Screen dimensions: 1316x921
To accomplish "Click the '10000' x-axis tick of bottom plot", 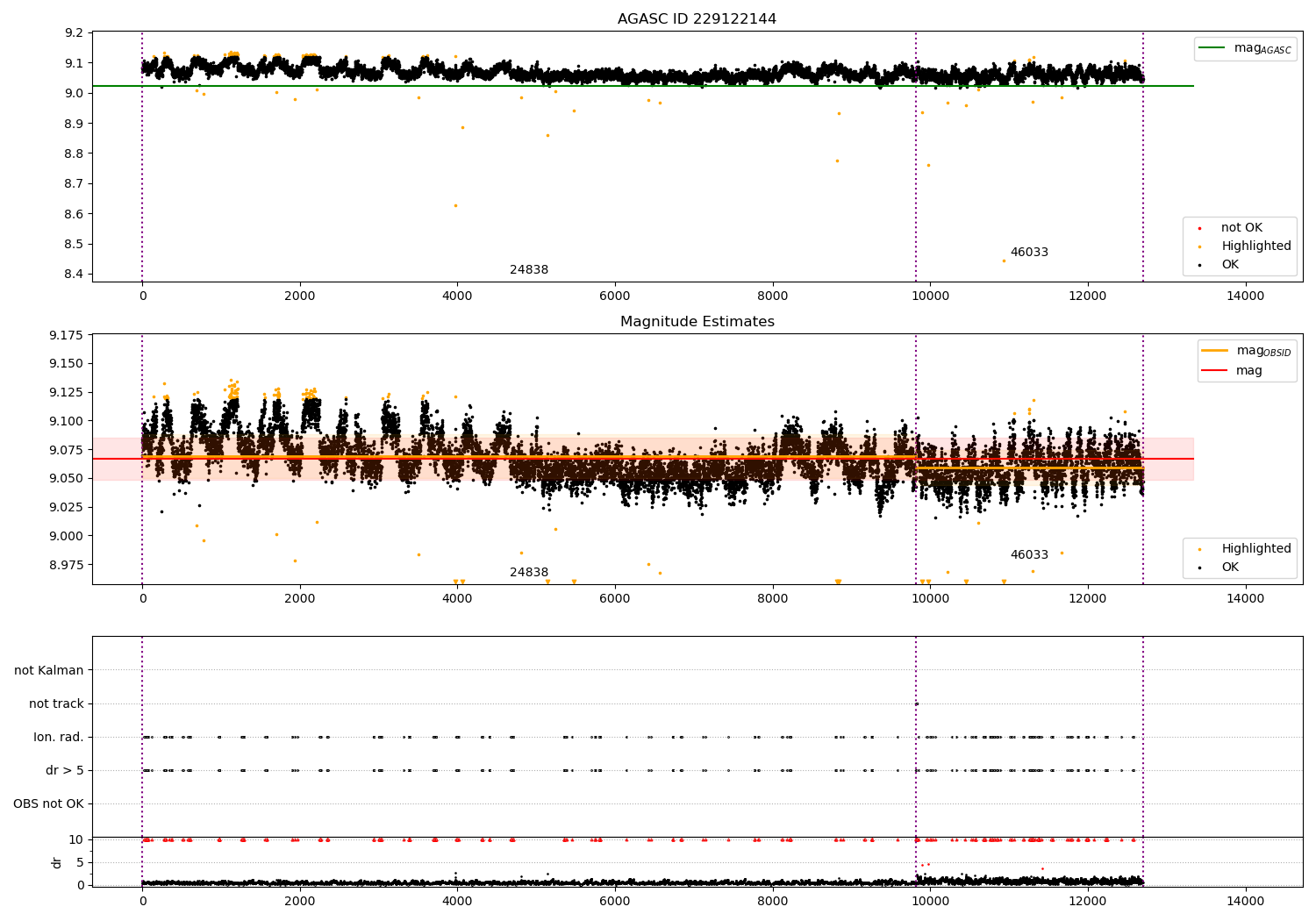I will coord(930,901).
